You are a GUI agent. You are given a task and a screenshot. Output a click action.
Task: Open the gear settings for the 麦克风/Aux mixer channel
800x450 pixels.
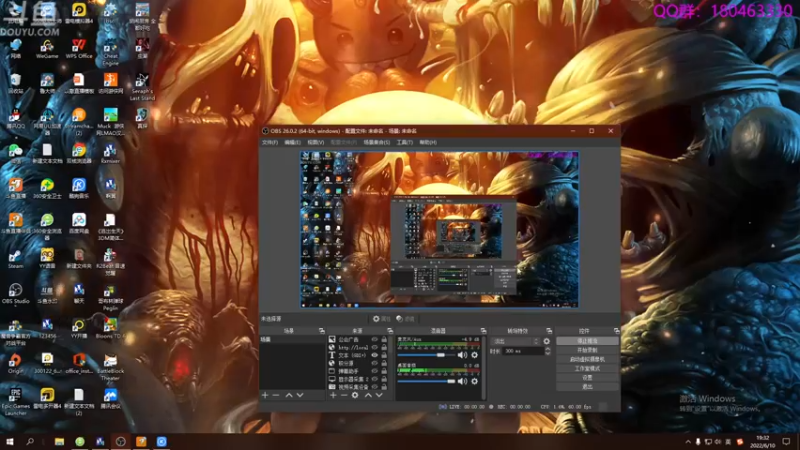tap(474, 355)
